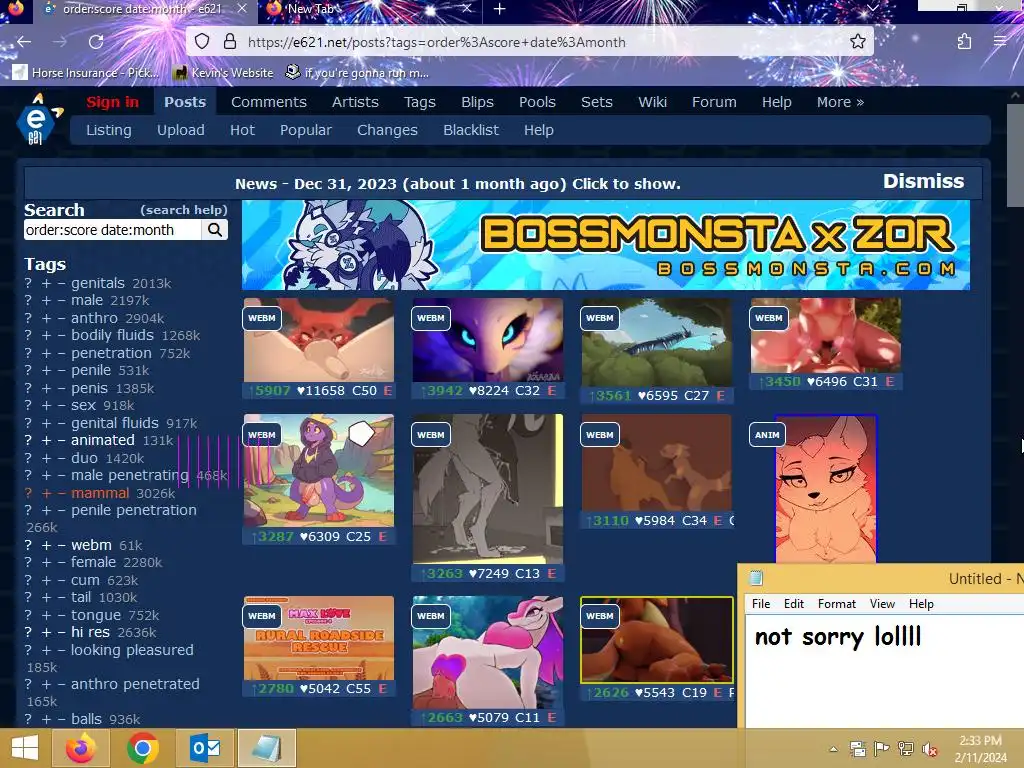Image resolution: width=1024 pixels, height=768 pixels.
Task: Click the page's vertical scrollbar thumb
Action: point(1015,157)
